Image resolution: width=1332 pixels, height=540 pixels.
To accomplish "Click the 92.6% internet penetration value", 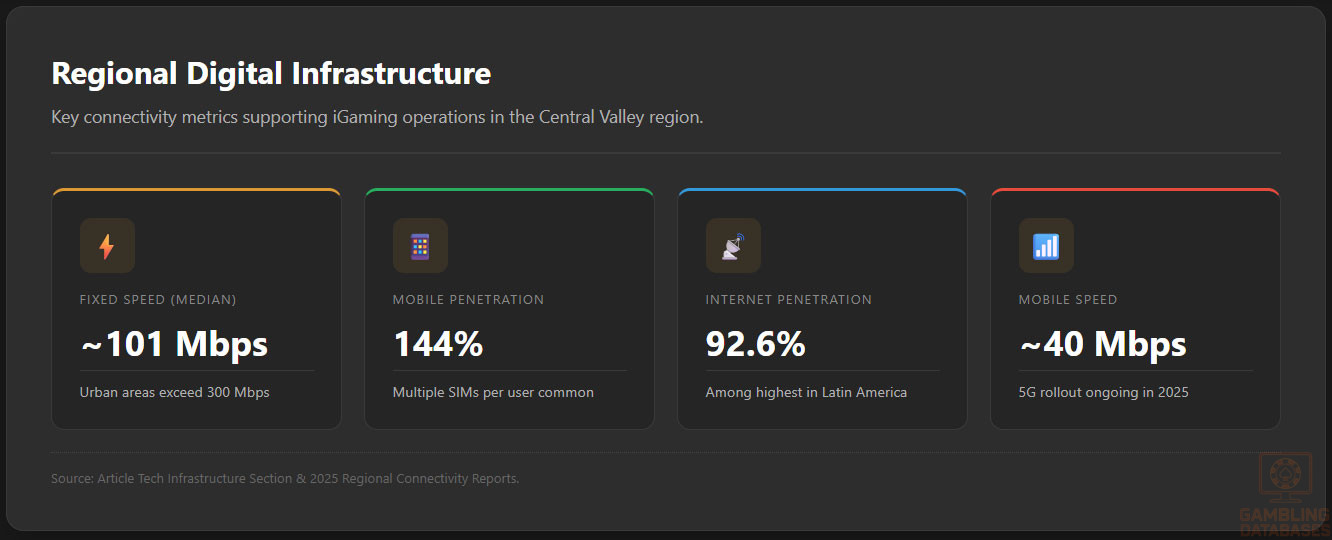I will pyautogui.click(x=756, y=344).
